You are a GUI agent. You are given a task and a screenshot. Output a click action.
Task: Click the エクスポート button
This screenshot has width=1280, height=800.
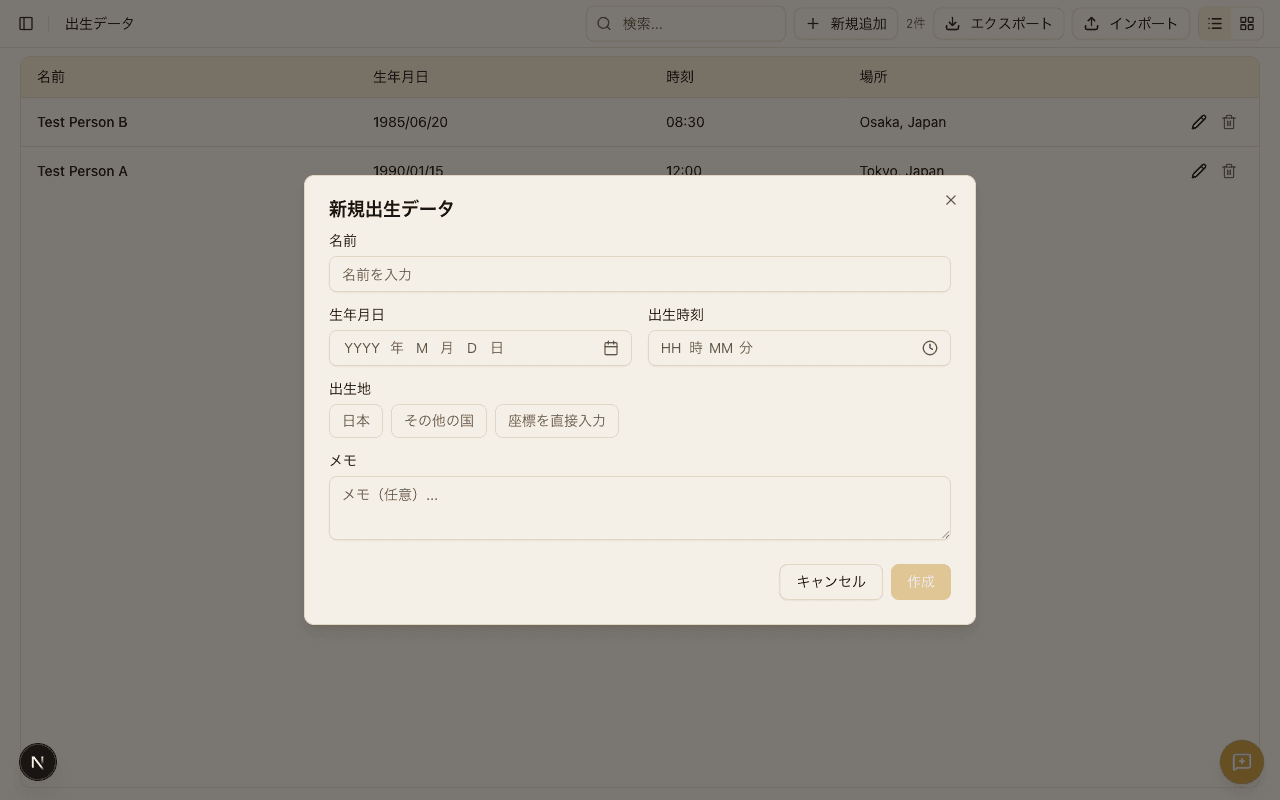point(998,23)
